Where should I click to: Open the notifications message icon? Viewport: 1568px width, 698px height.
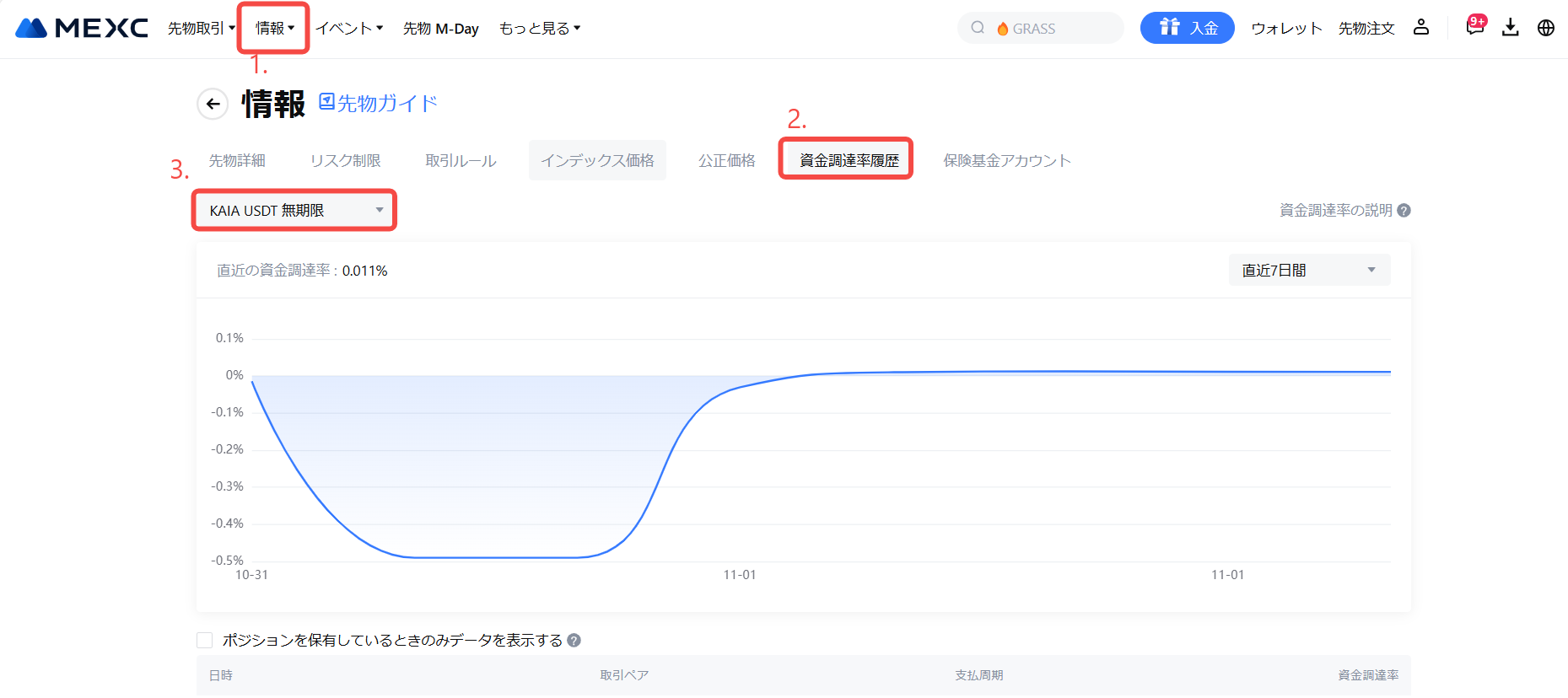(x=1474, y=27)
